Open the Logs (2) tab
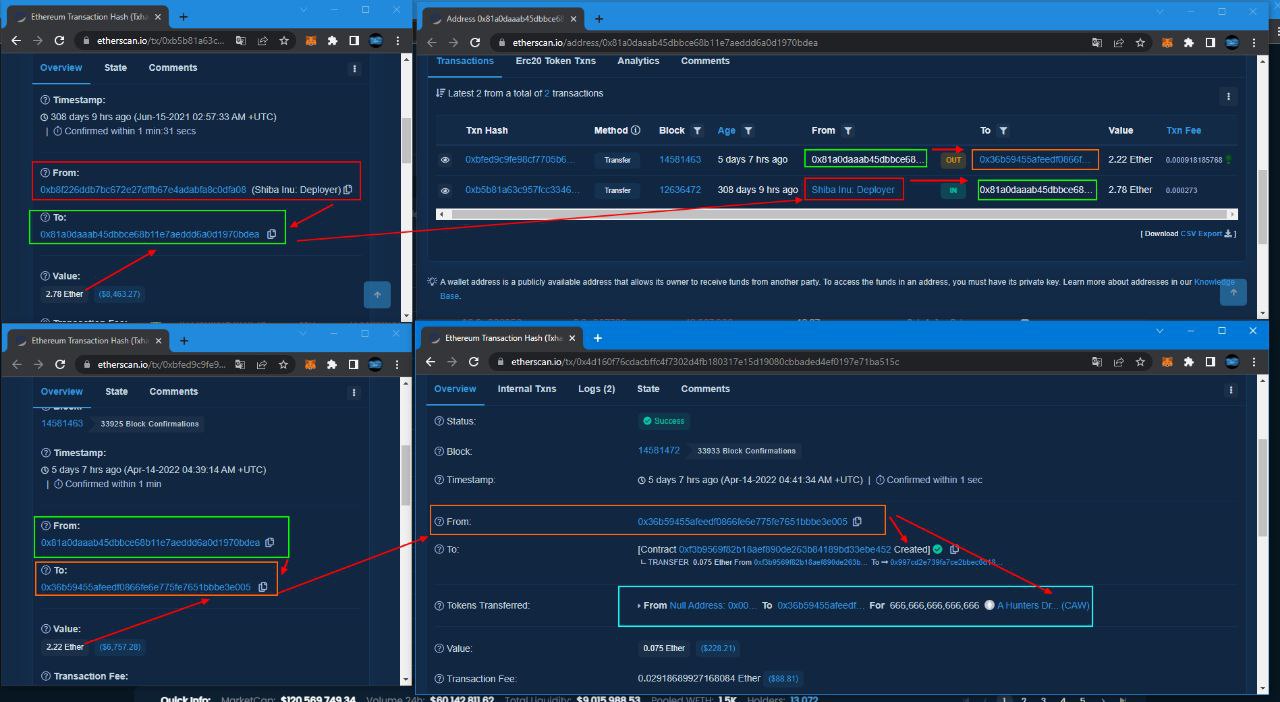 (x=596, y=389)
